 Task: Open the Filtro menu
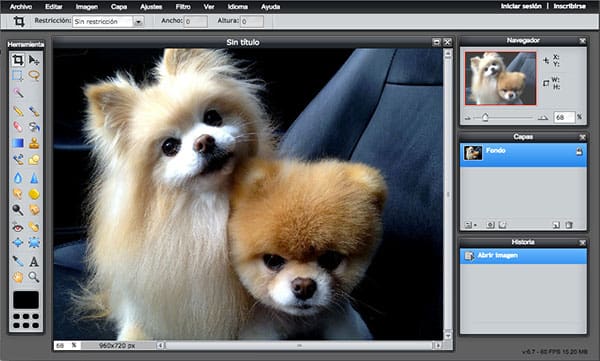pyautogui.click(x=183, y=7)
